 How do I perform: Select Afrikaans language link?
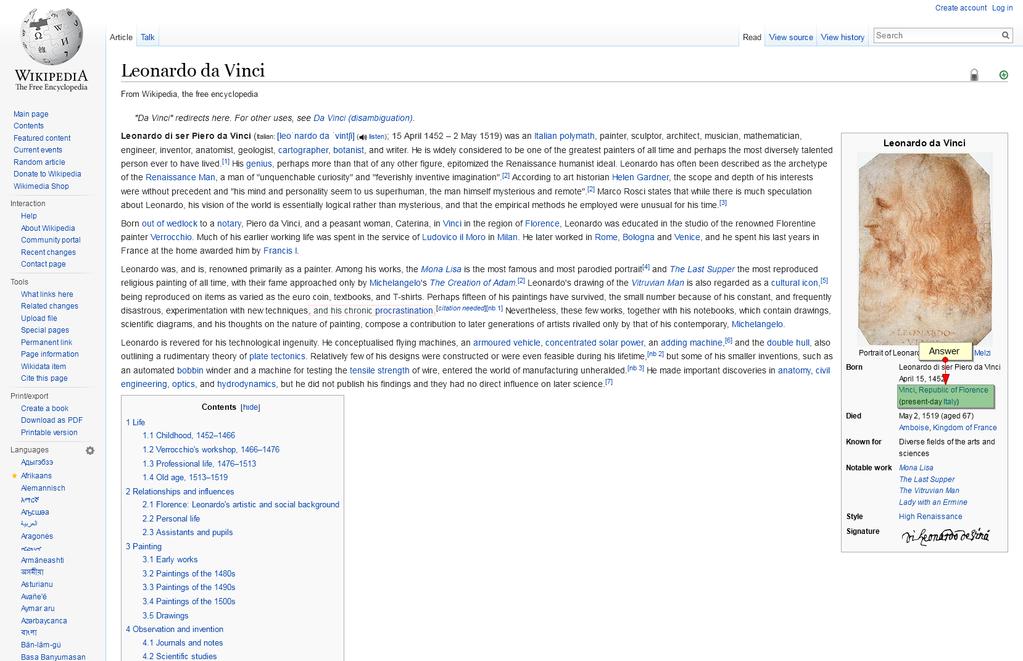(x=36, y=476)
